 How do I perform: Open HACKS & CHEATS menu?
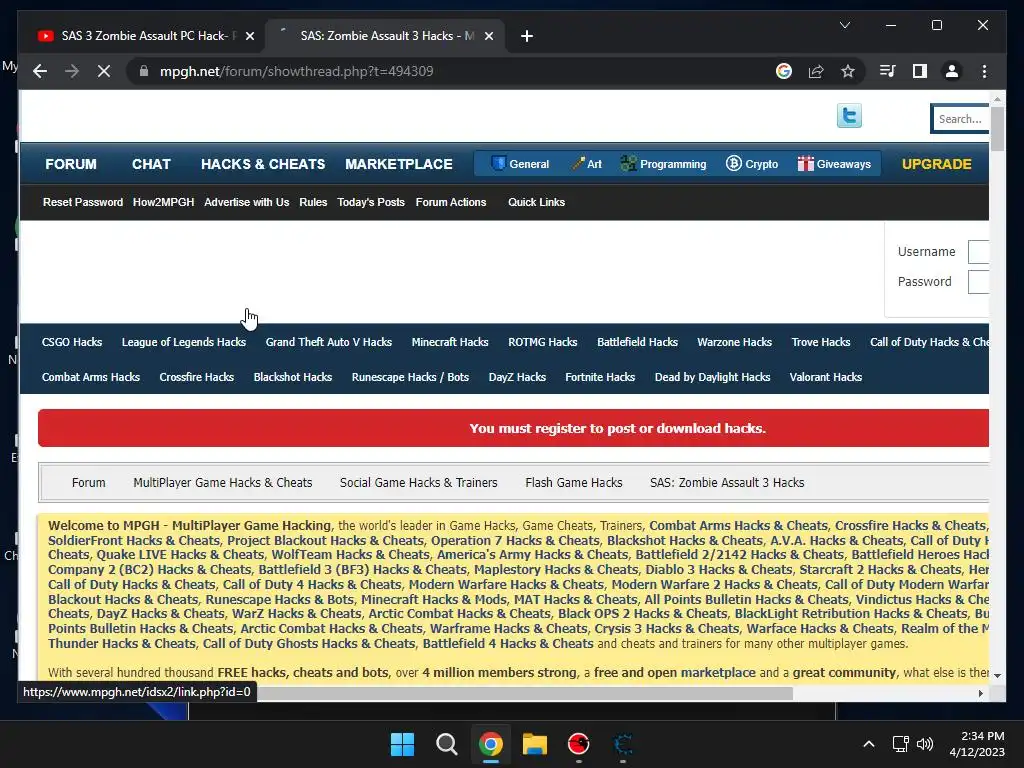[x=263, y=164]
